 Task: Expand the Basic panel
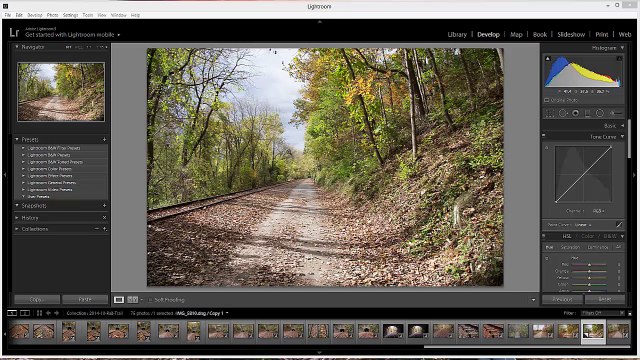pyautogui.click(x=622, y=126)
